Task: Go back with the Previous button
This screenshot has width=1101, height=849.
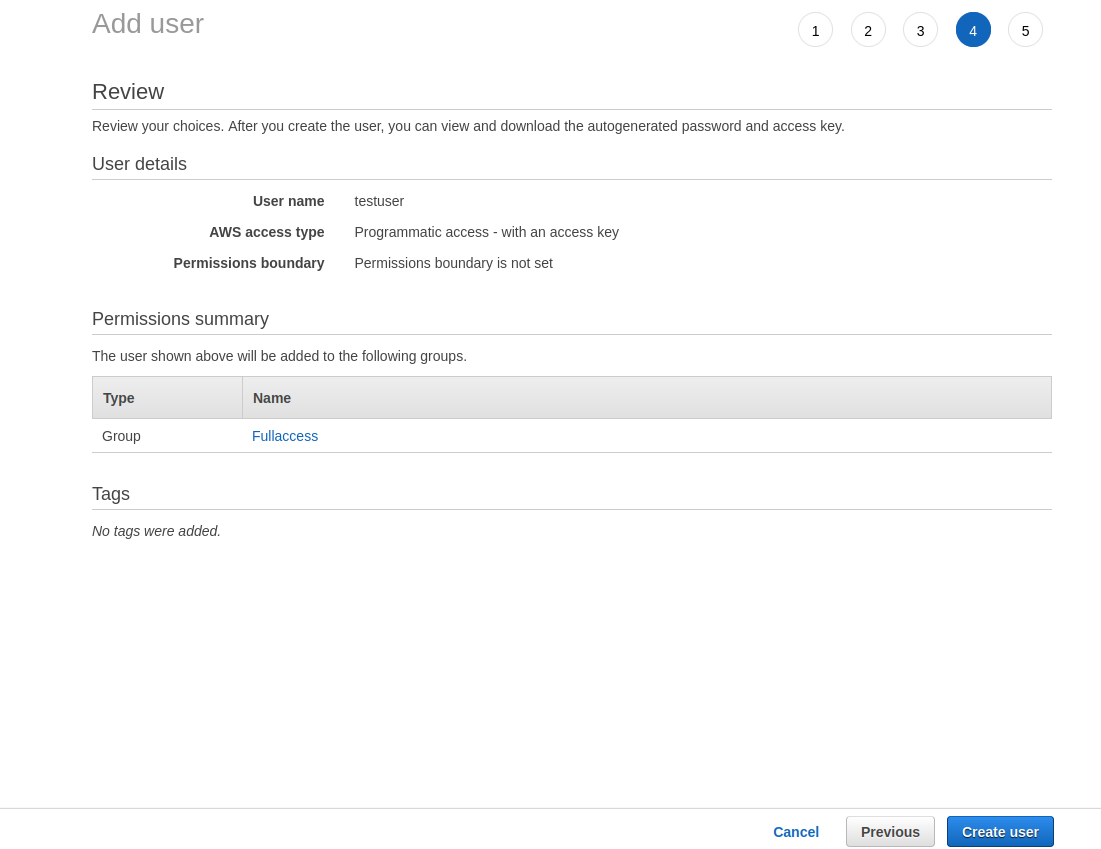Action: 890,831
